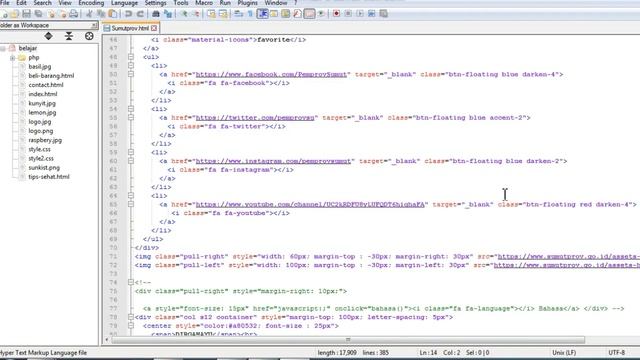Open Replace dialog from toolbar
640x360 pixels.
point(168,14)
